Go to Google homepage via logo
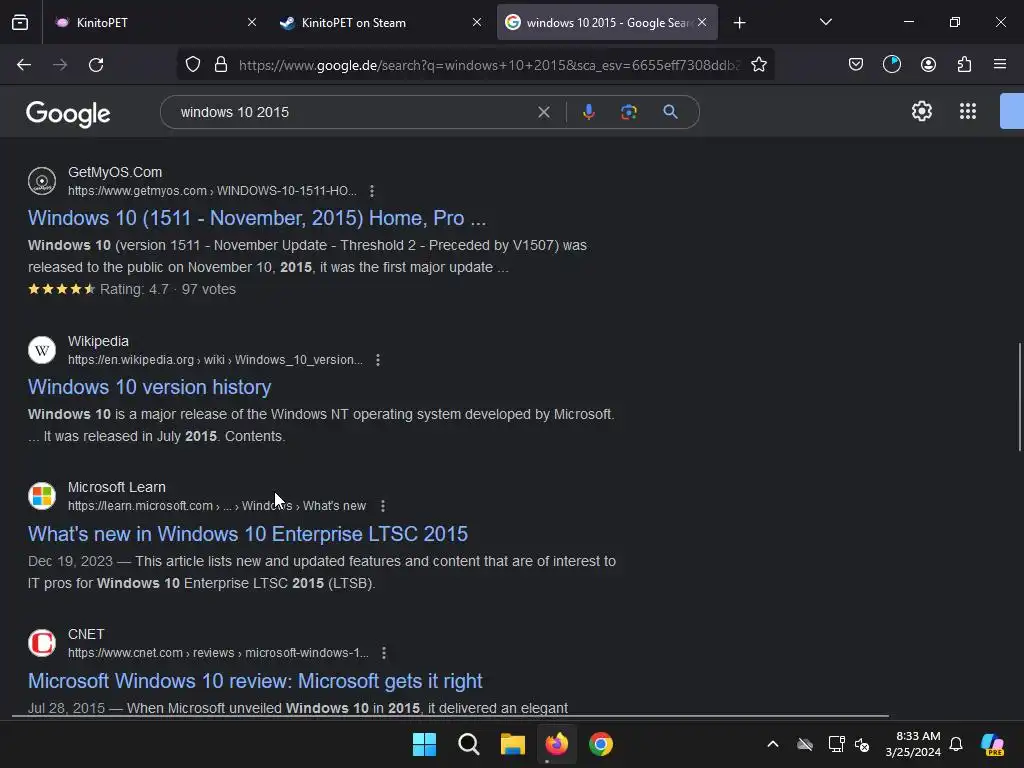The width and height of the screenshot is (1024, 768). point(68,114)
